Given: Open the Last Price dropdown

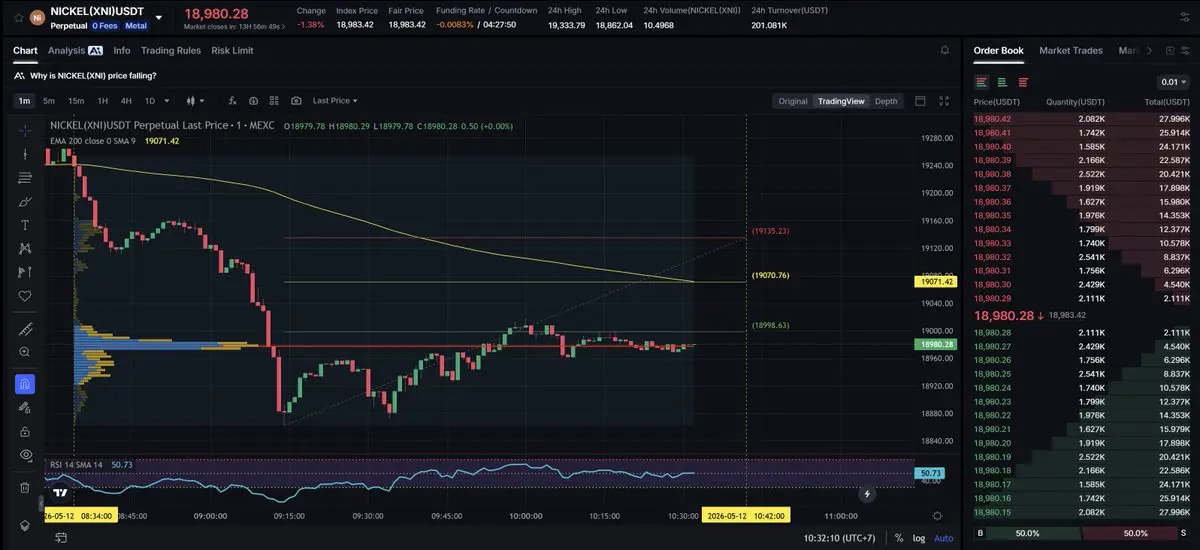Looking at the screenshot, I should [335, 101].
